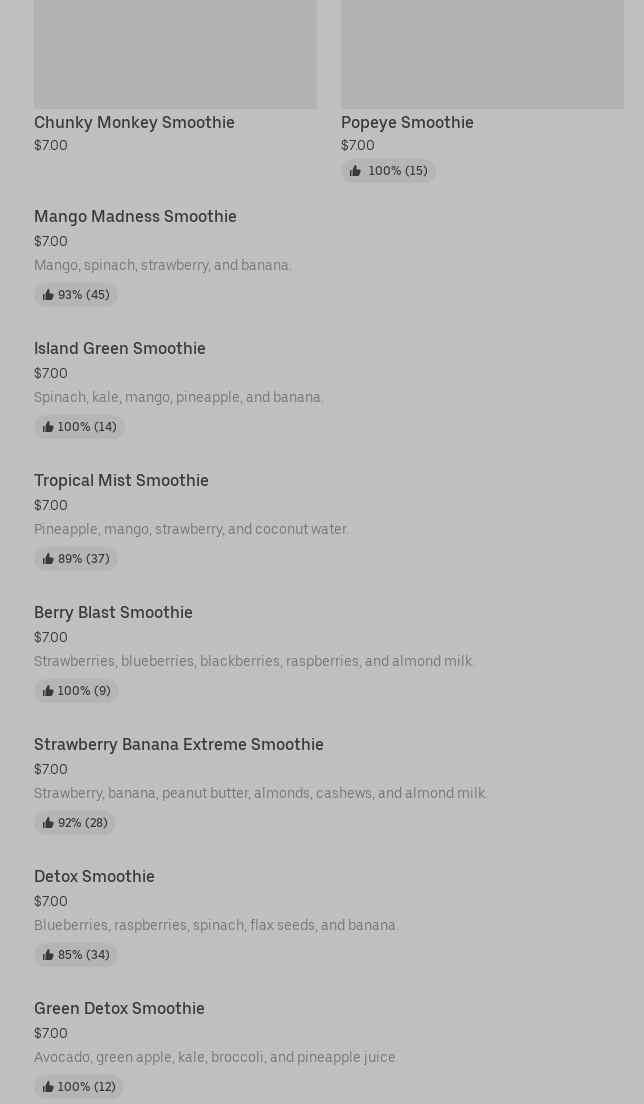This screenshot has width=644, height=1104.
Task: Click thumbs-up icon for Tropical Mist Smoothie
Action: 48,559
